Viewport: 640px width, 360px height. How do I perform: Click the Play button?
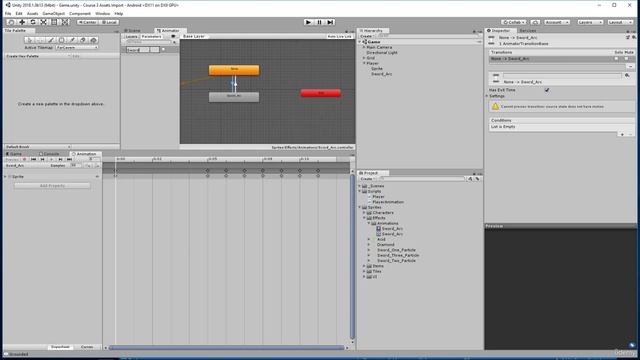pos(309,22)
